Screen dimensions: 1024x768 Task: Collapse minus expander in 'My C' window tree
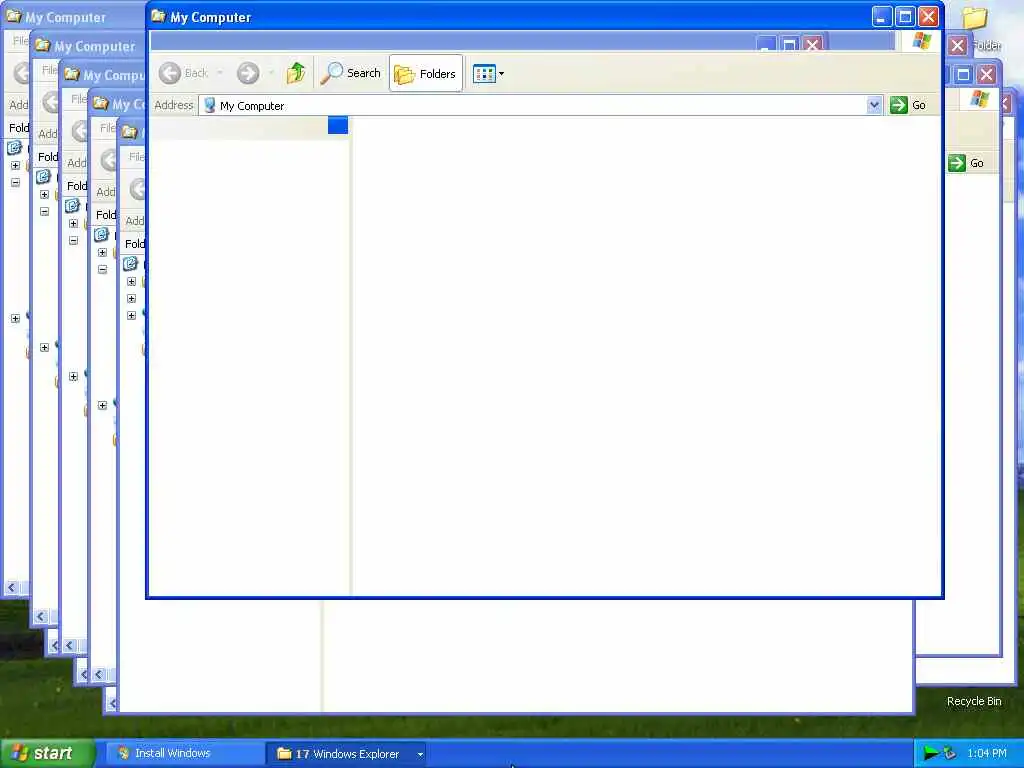point(103,269)
